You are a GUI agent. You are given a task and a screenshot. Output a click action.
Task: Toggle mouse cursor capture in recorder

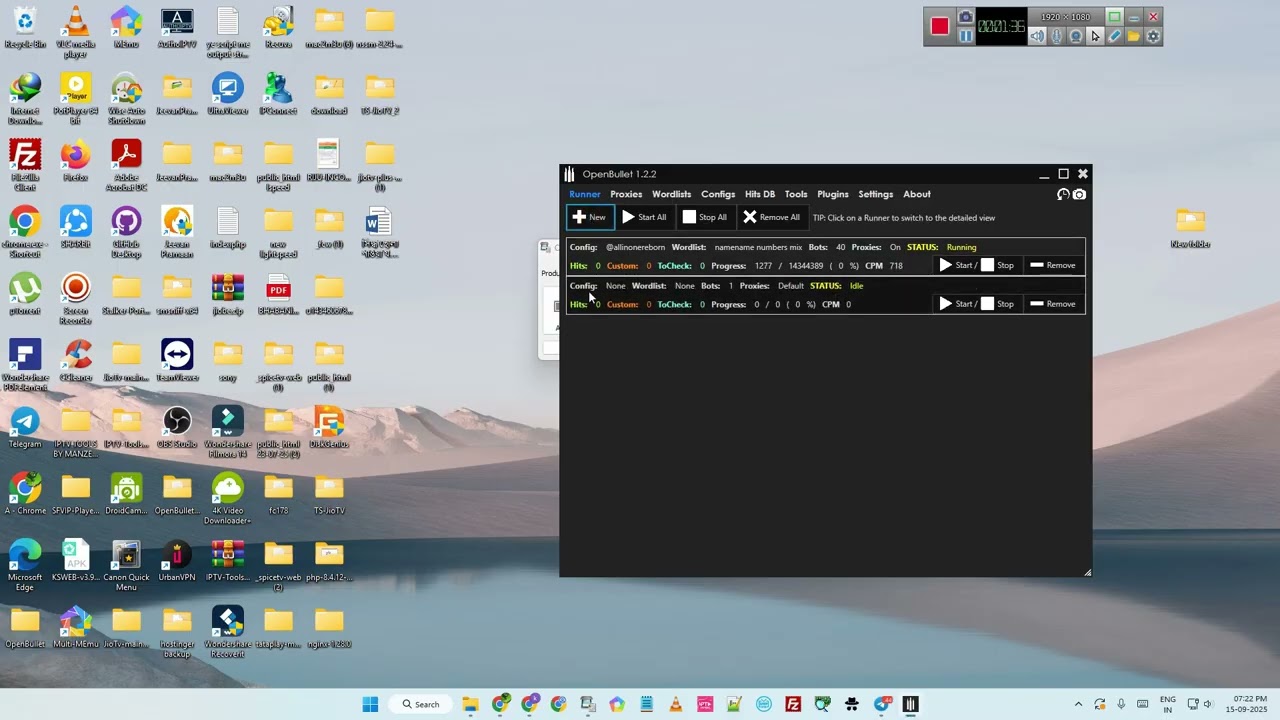click(x=1095, y=36)
